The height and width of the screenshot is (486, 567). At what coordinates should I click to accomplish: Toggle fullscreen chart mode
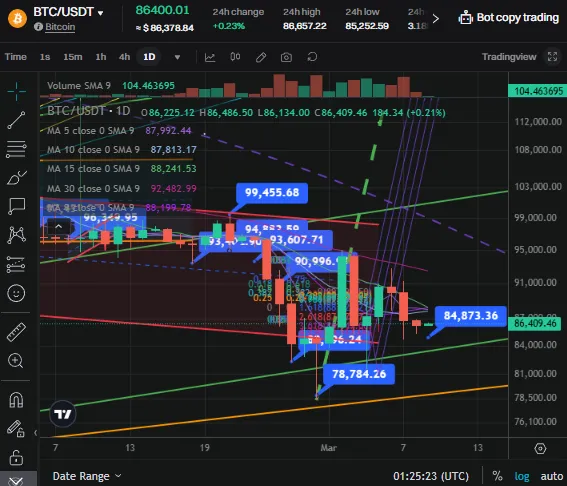click(552, 57)
